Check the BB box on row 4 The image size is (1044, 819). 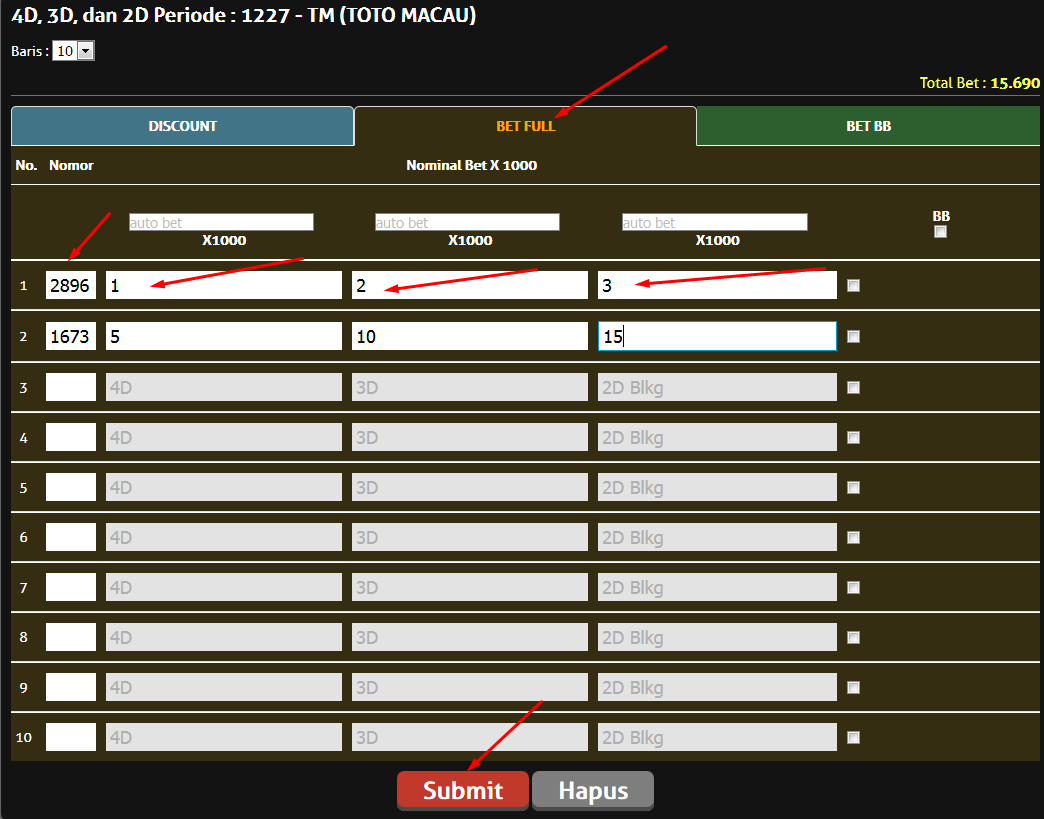pyautogui.click(x=853, y=437)
